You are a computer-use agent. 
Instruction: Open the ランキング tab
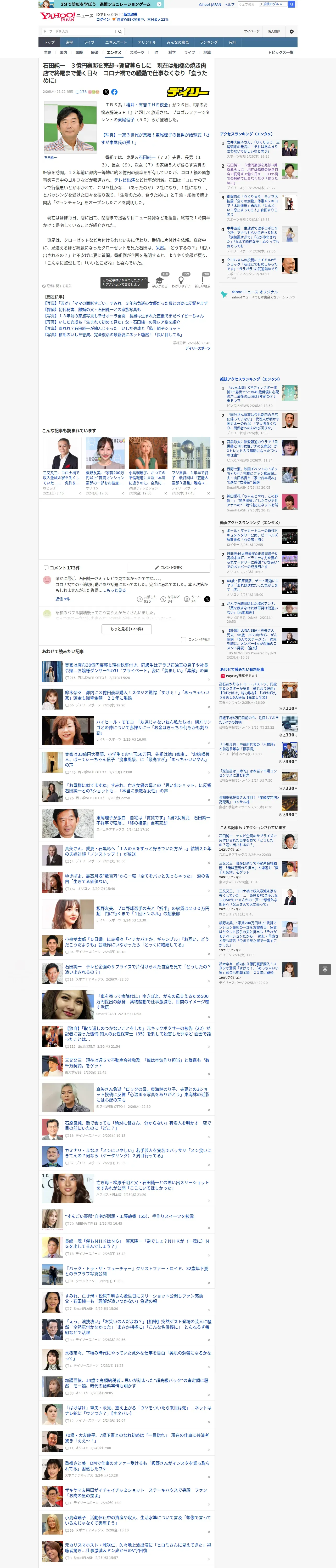coord(209,43)
